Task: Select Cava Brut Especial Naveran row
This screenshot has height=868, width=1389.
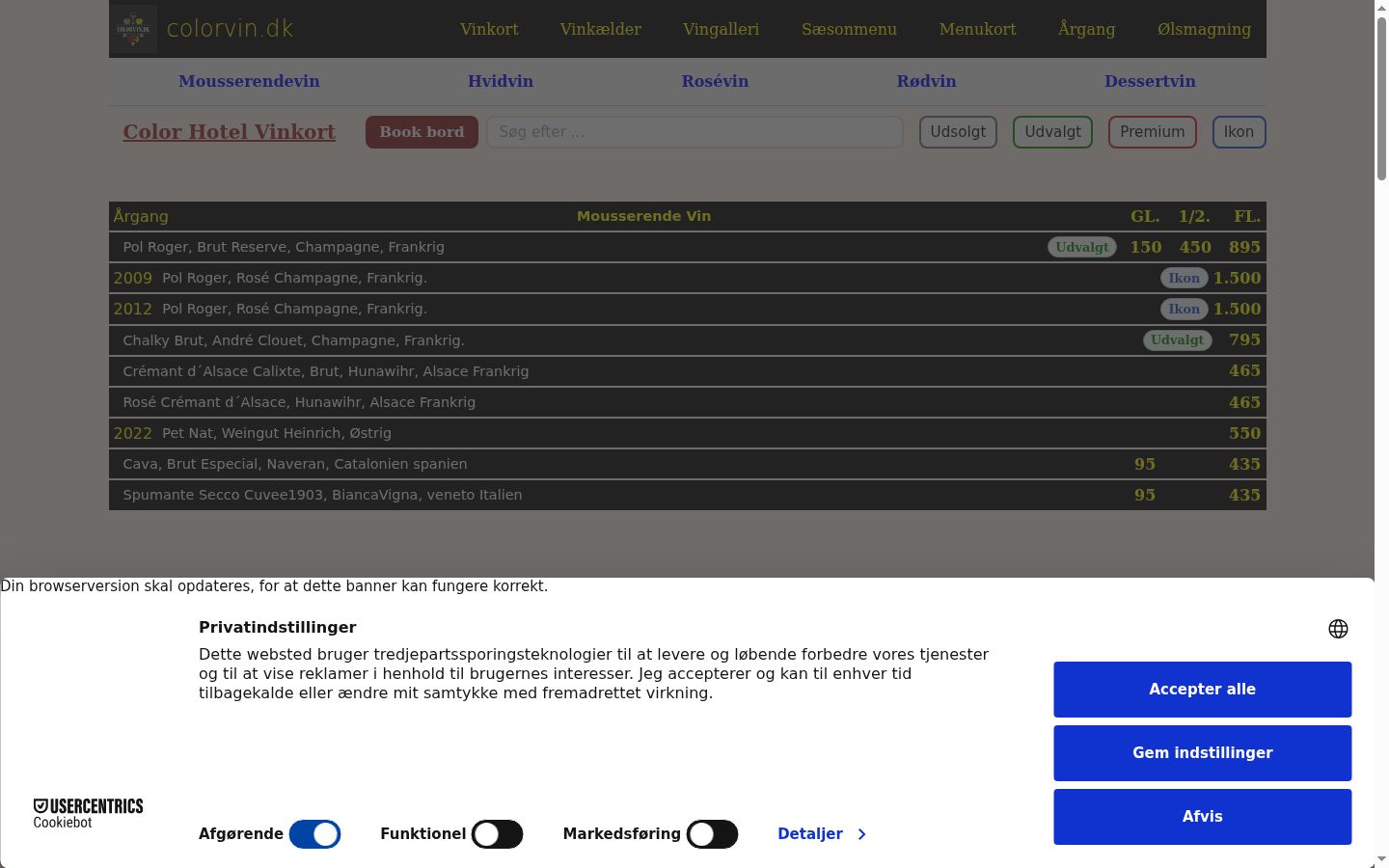Action: click(688, 464)
